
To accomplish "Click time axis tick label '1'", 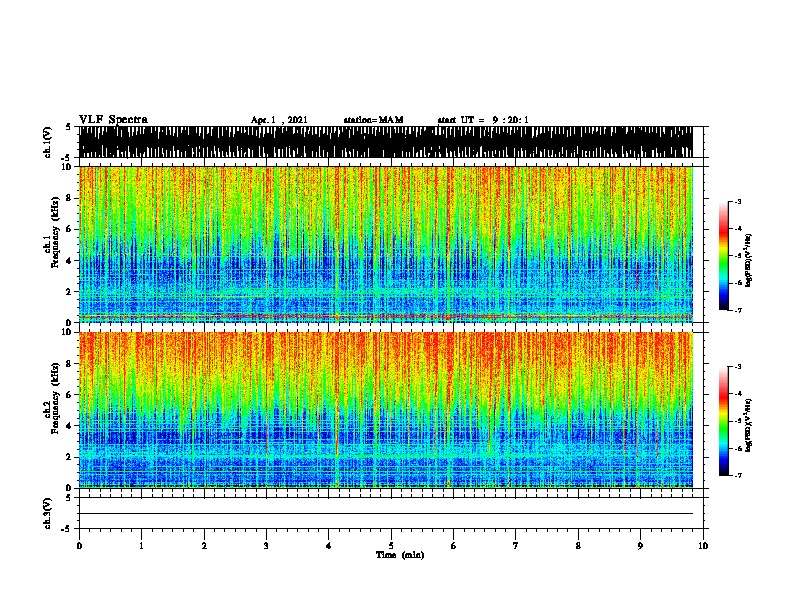I will tap(141, 545).
